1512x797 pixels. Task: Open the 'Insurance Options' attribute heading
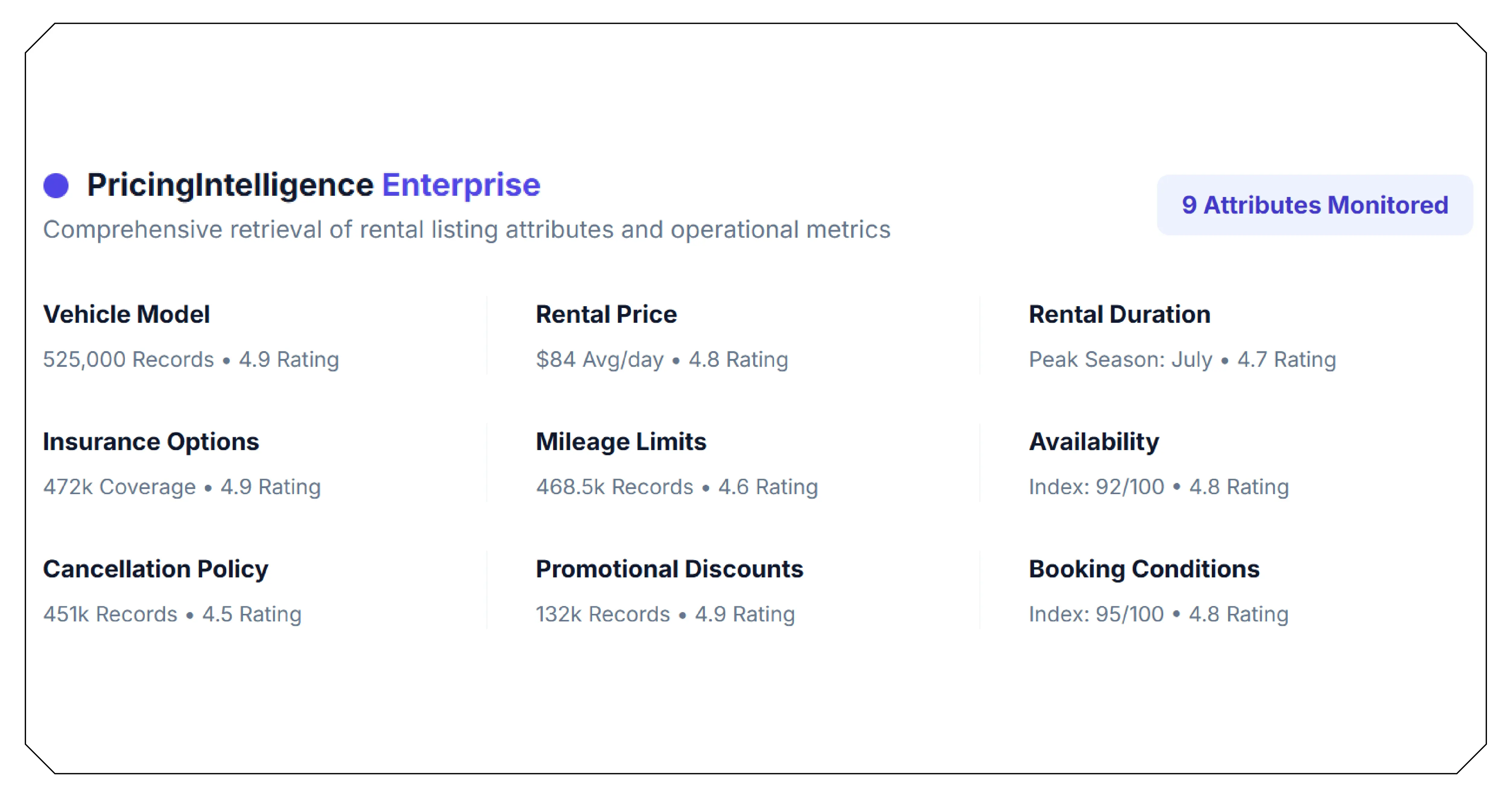(151, 442)
